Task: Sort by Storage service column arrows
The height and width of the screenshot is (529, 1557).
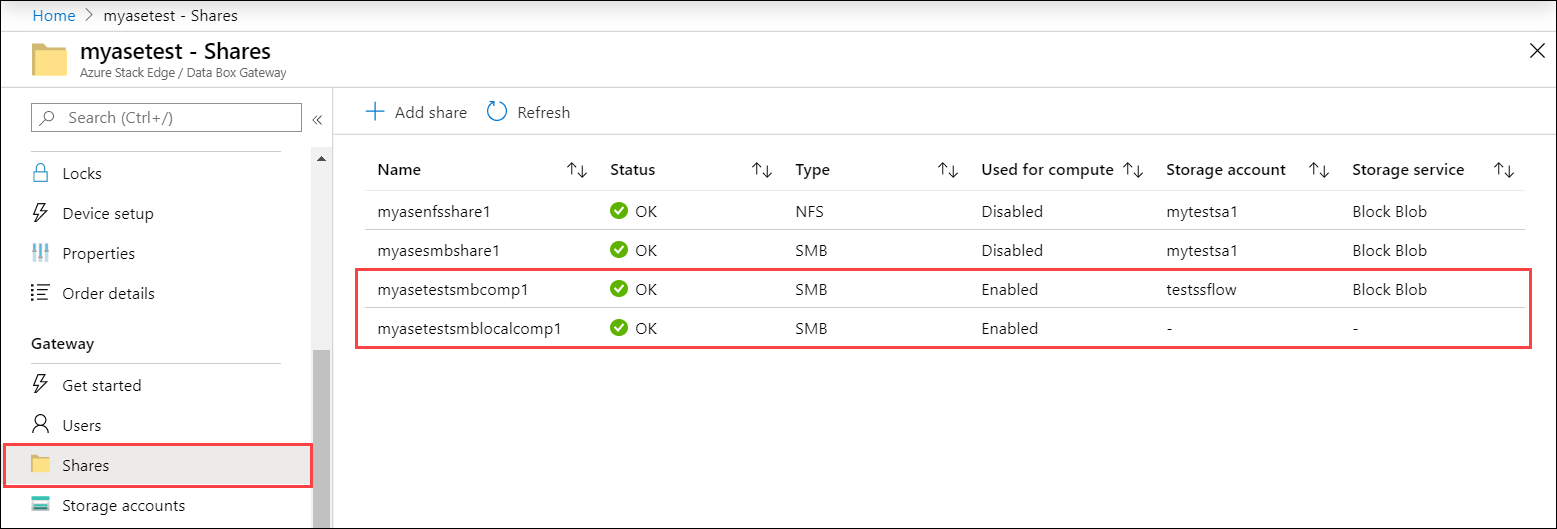Action: tap(1504, 170)
